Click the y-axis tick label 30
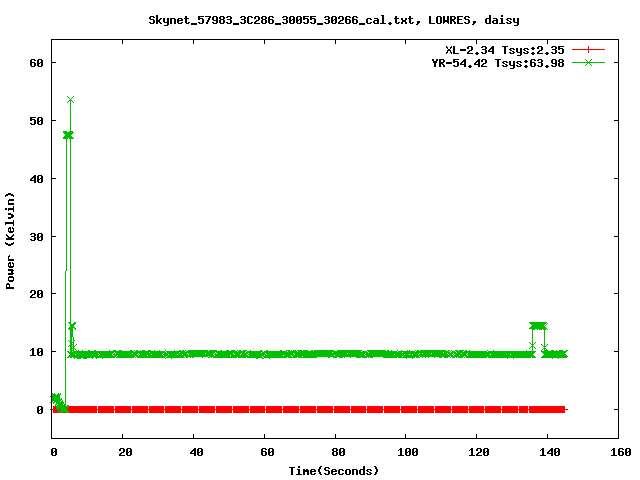The height and width of the screenshot is (480, 640). click(36, 237)
